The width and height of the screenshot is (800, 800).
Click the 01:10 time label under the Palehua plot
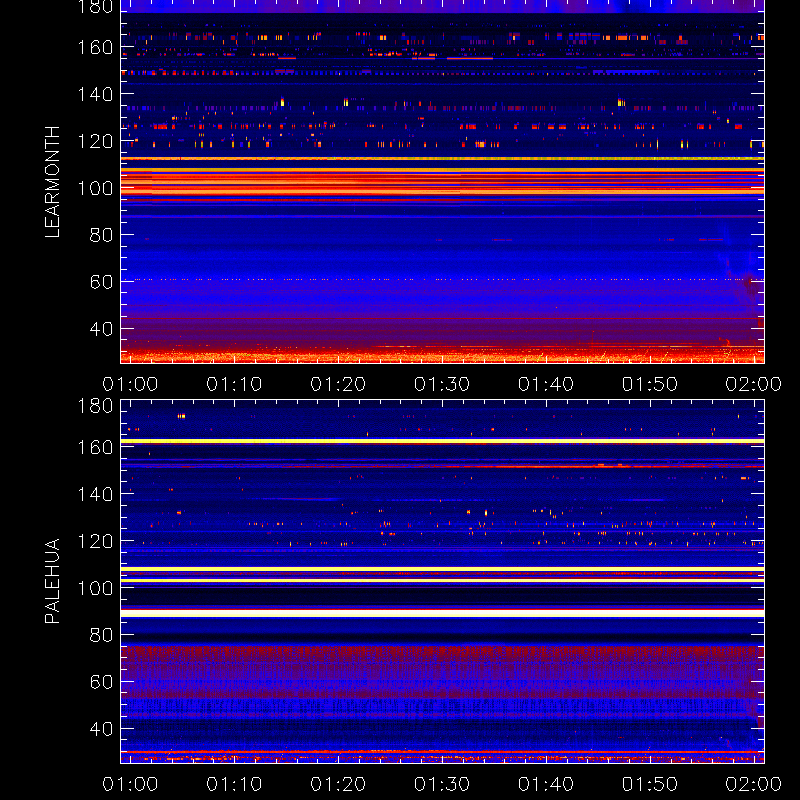point(234,784)
